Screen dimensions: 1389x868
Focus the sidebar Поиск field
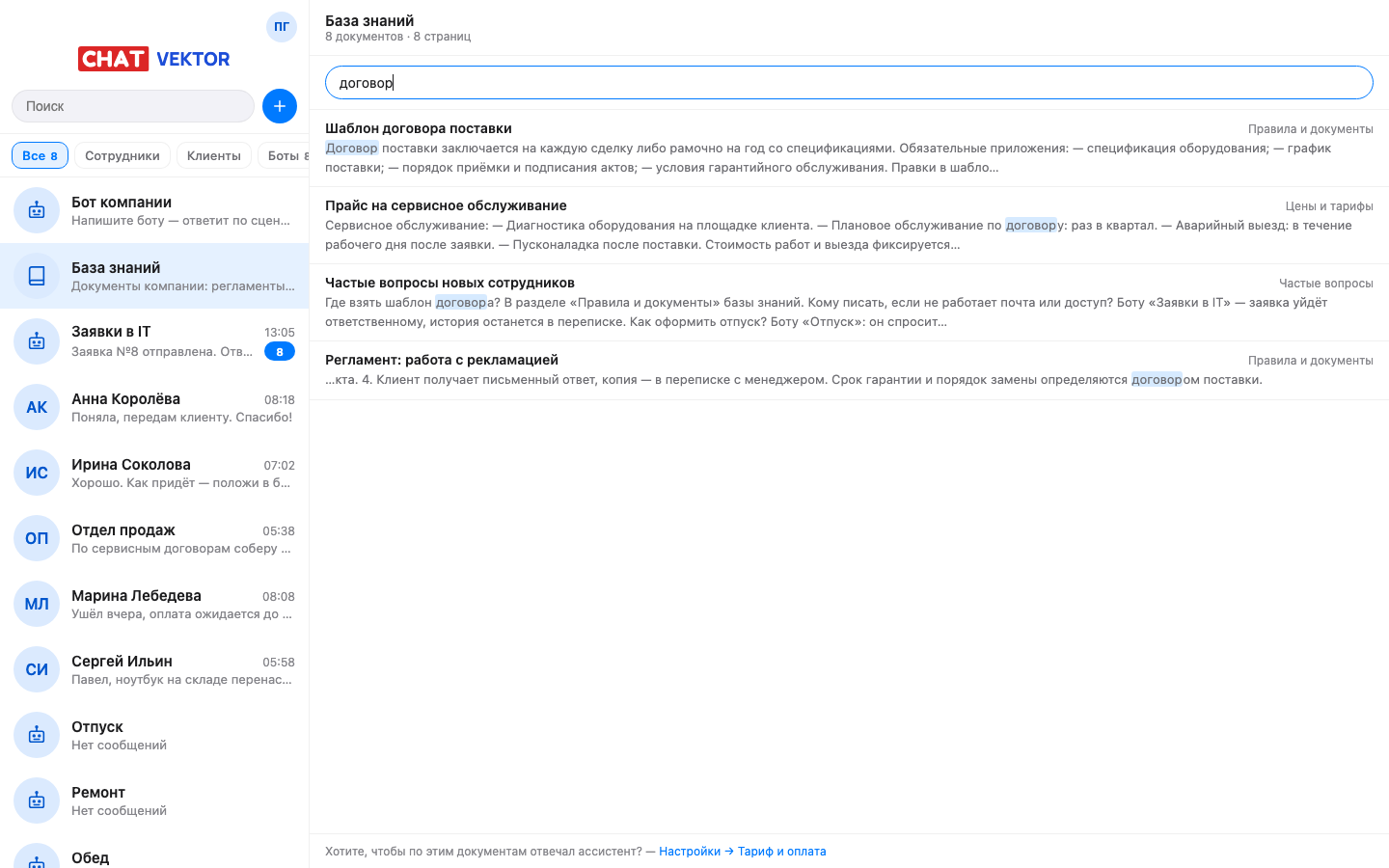point(133,106)
